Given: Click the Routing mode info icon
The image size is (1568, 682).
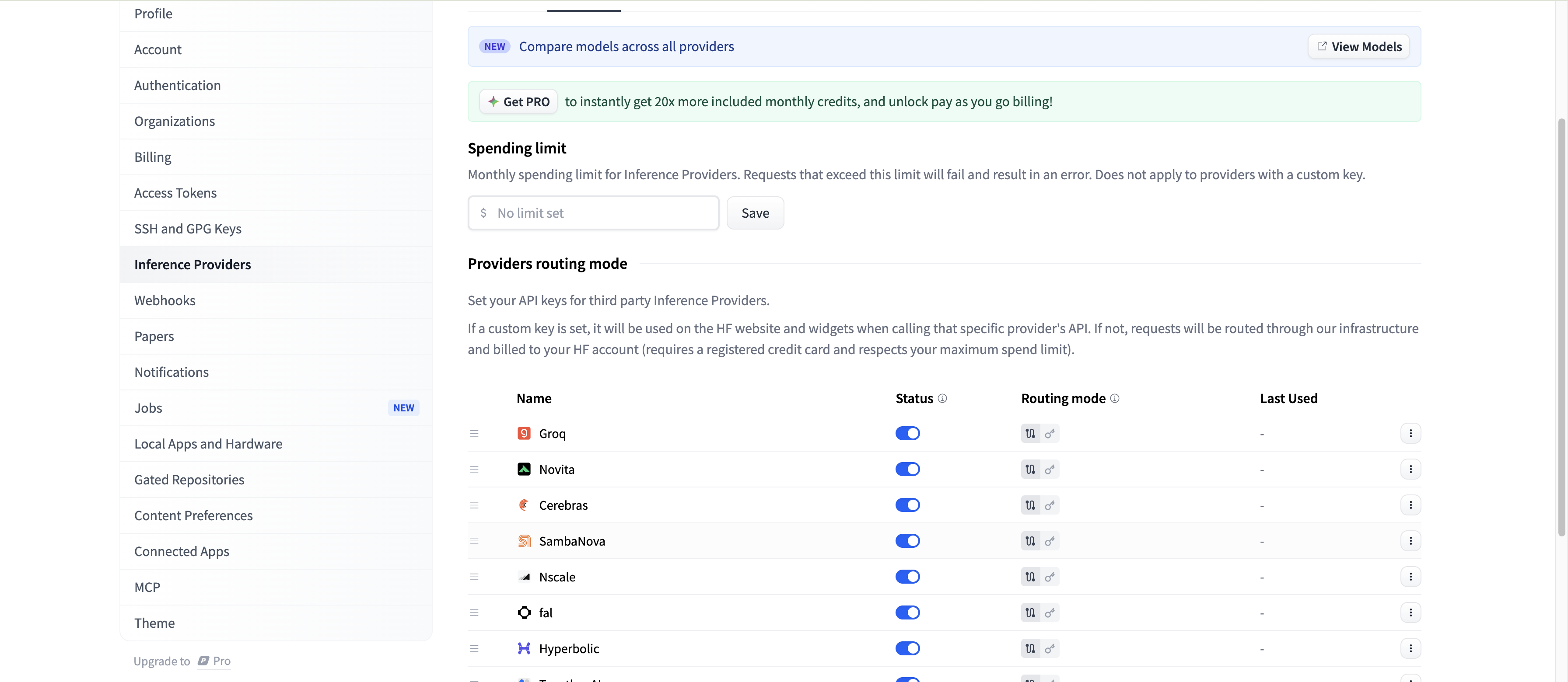Looking at the screenshot, I should tap(1115, 399).
